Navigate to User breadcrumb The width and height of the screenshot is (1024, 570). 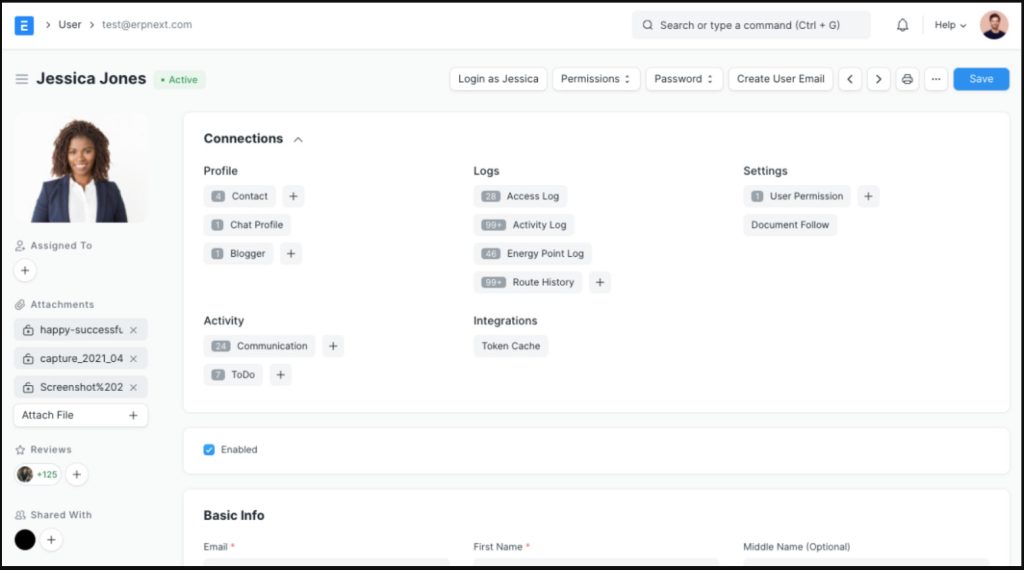pyautogui.click(x=70, y=25)
